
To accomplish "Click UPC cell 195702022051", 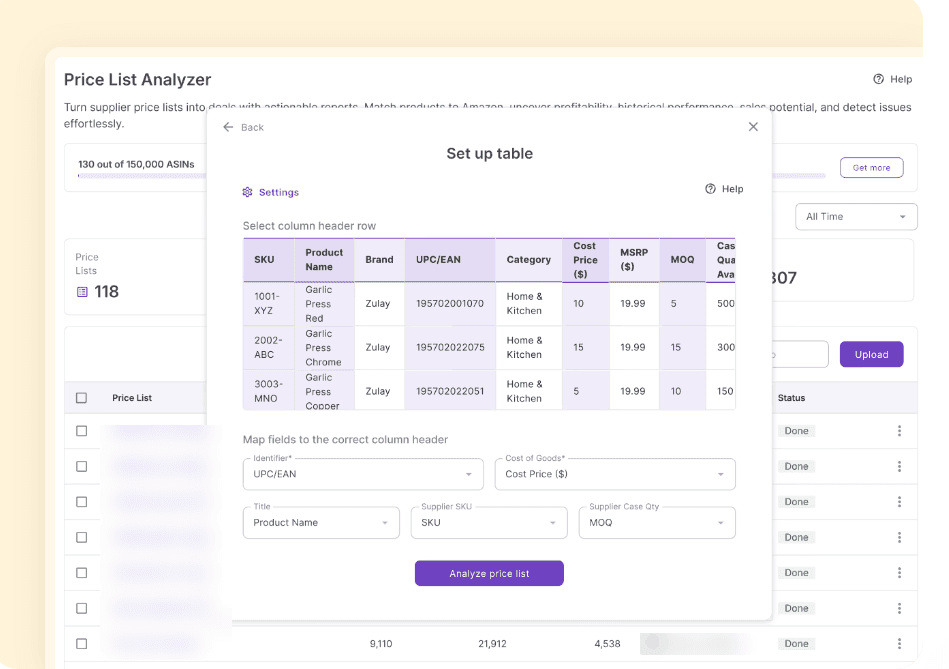I will pyautogui.click(x=450, y=391).
